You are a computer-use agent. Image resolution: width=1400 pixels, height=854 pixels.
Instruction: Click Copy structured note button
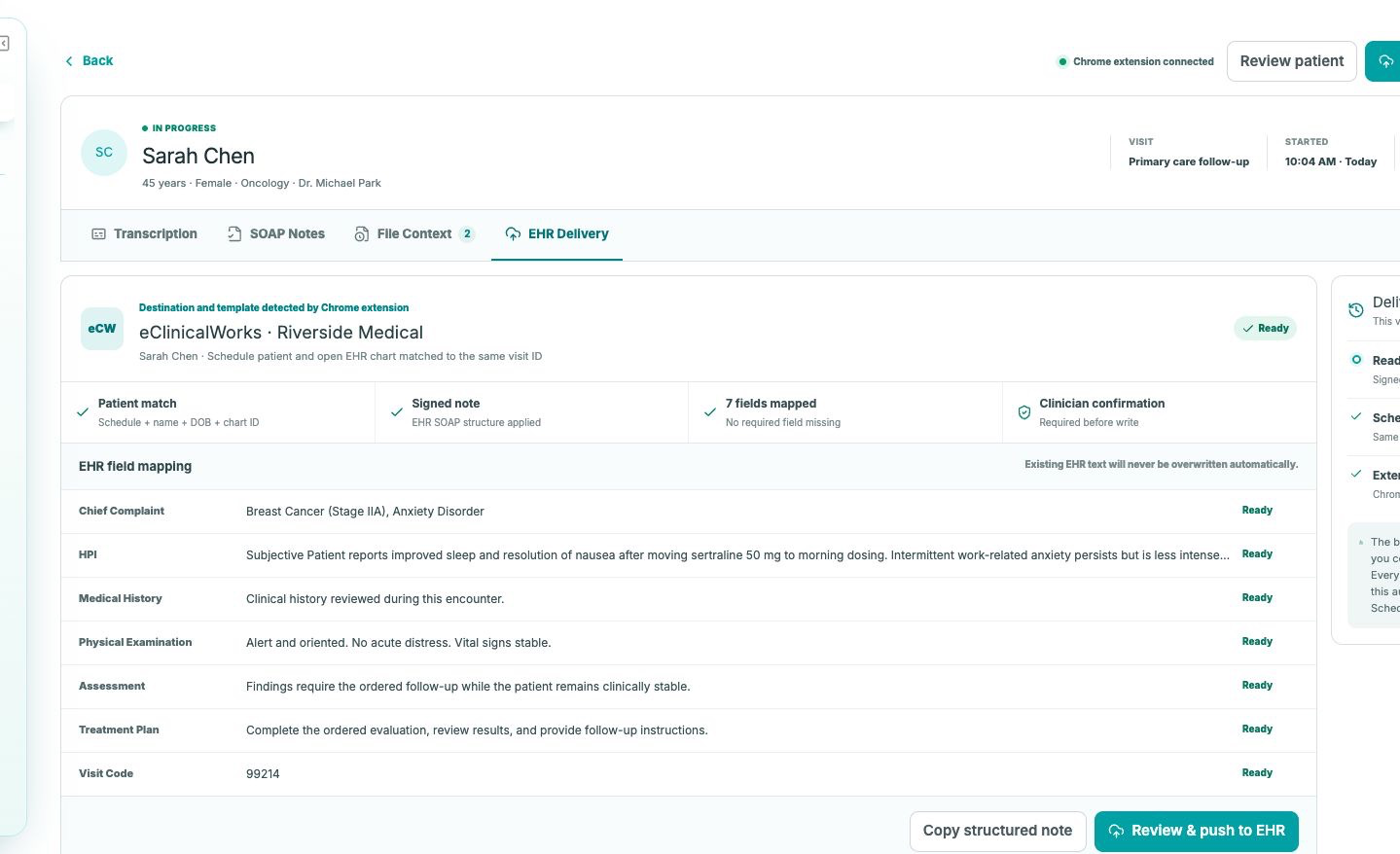coord(997,831)
